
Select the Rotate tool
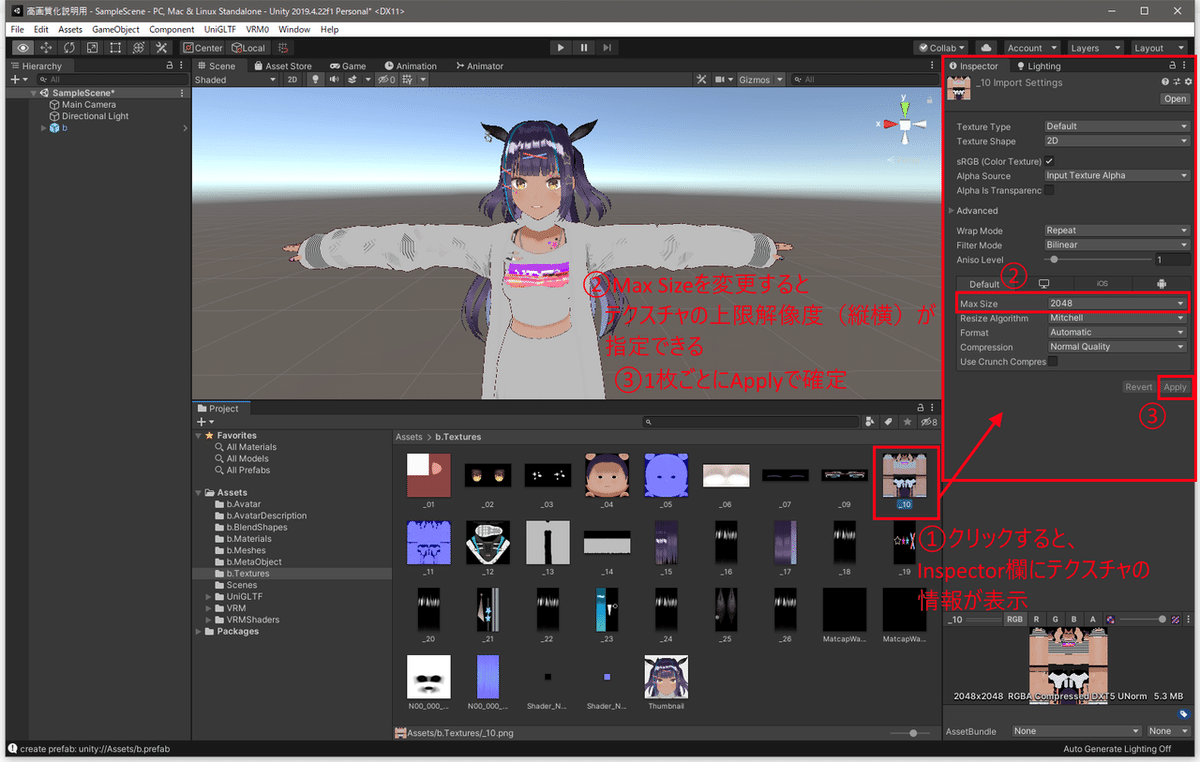pos(69,47)
